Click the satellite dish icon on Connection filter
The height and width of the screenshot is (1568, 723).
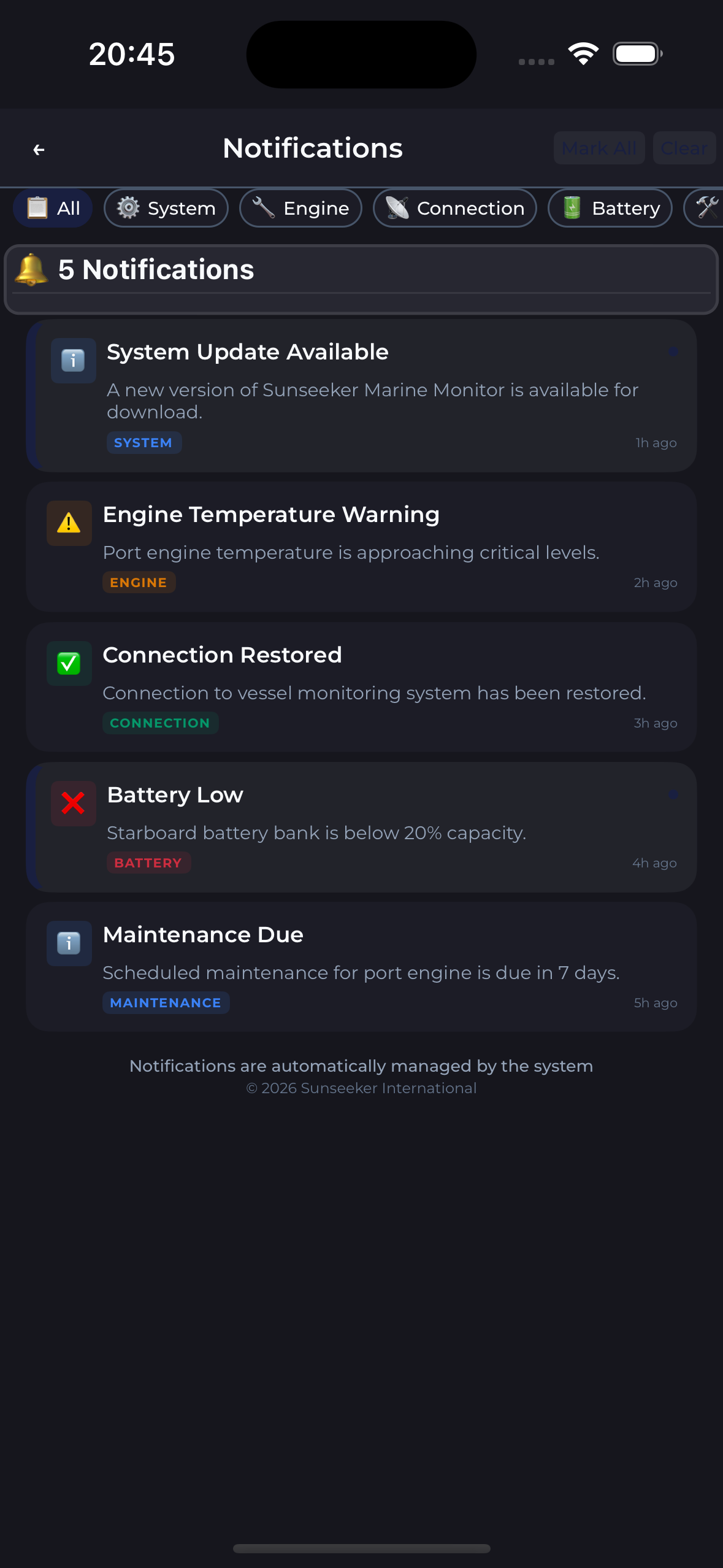397,208
